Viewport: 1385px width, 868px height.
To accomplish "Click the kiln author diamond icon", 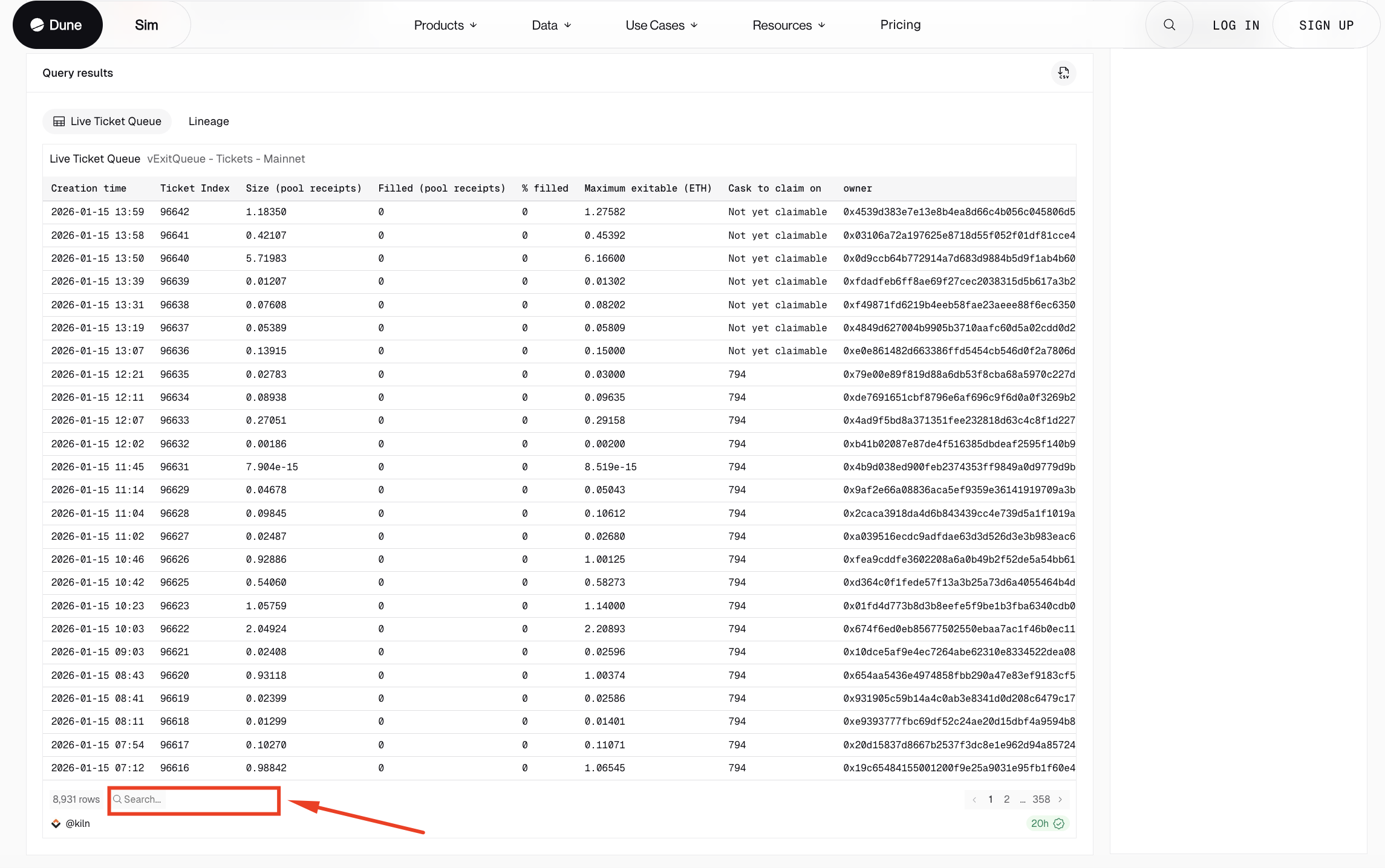I will pos(56,823).
